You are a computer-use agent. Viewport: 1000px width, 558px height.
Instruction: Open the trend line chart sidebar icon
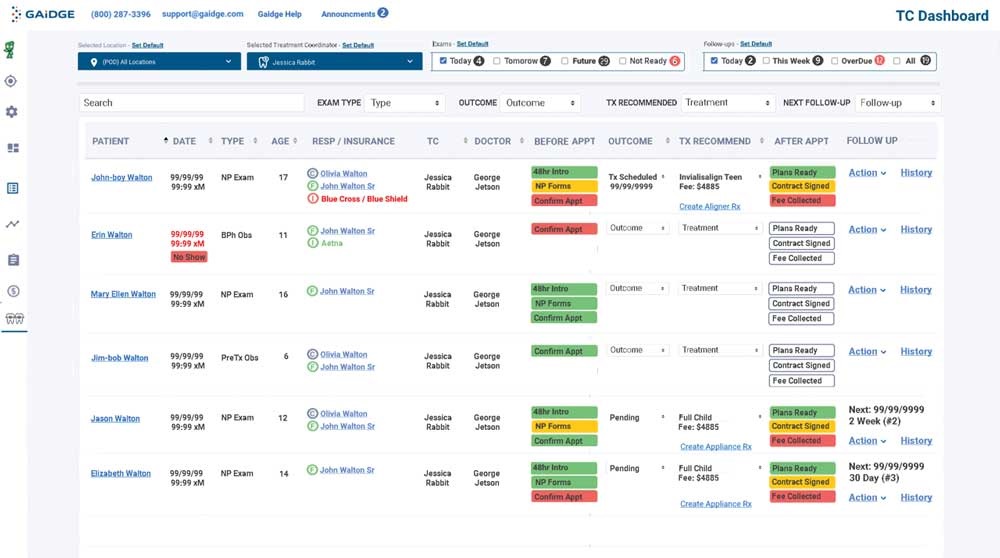[x=13, y=224]
